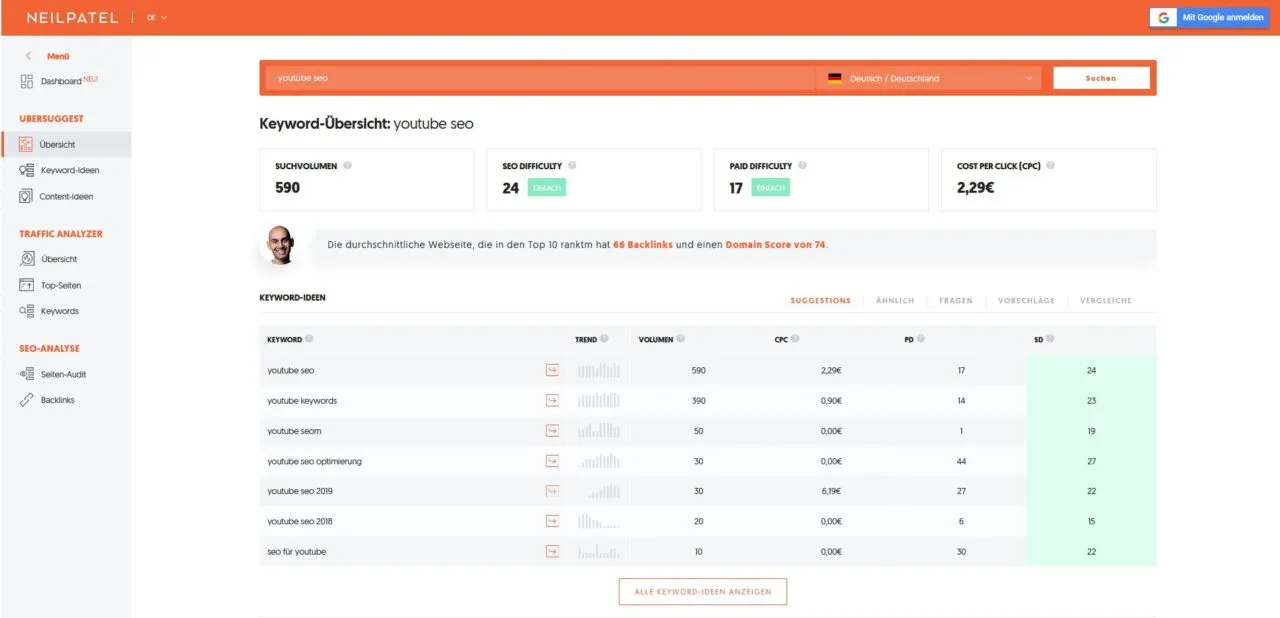Switch to the Suggestions tab
Image resolution: width=1280 pixels, height=618 pixels.
(820, 300)
